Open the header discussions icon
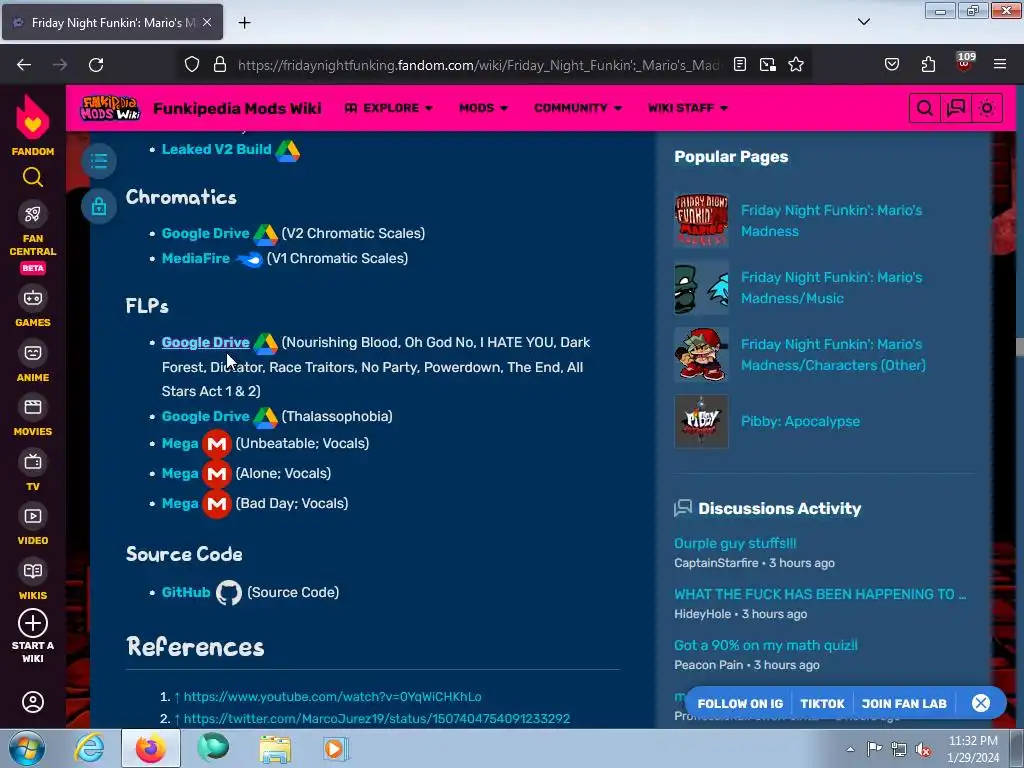1024x768 pixels. coord(956,108)
